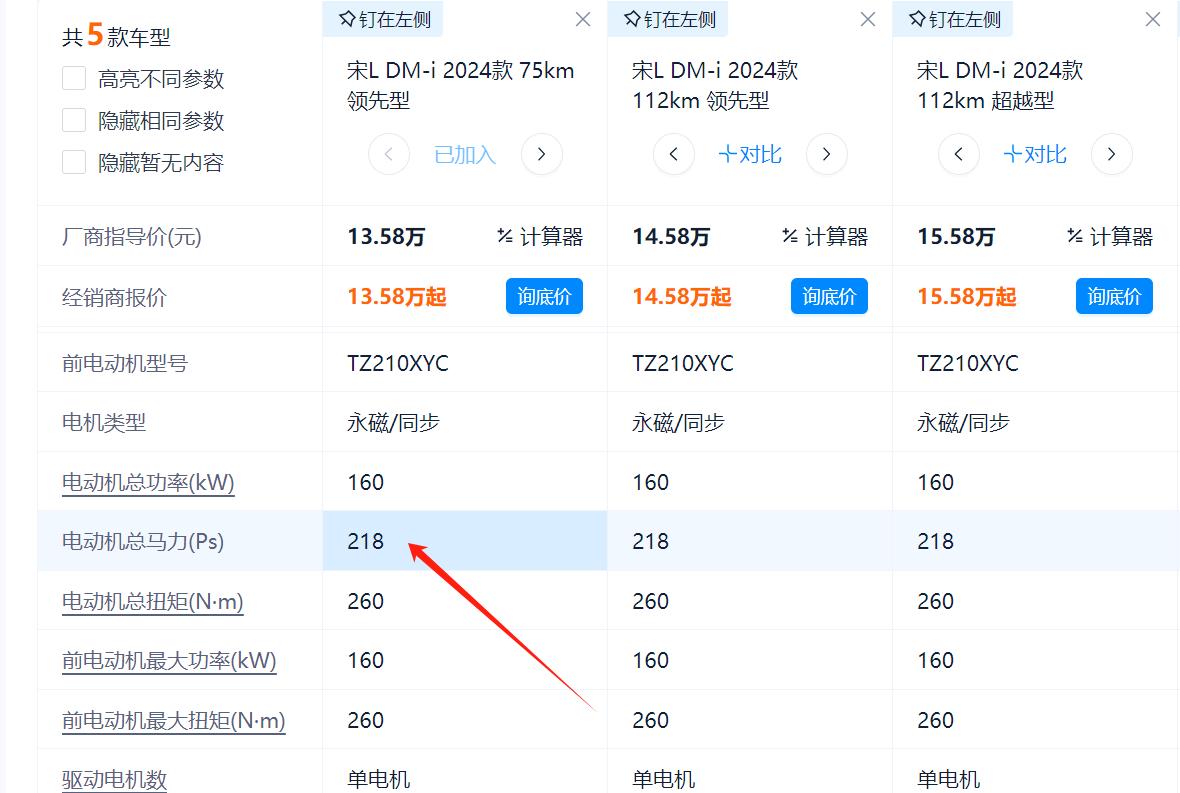
Task: Click 永磁/同步 in the 112km 超越型 column
Action: coord(963,423)
